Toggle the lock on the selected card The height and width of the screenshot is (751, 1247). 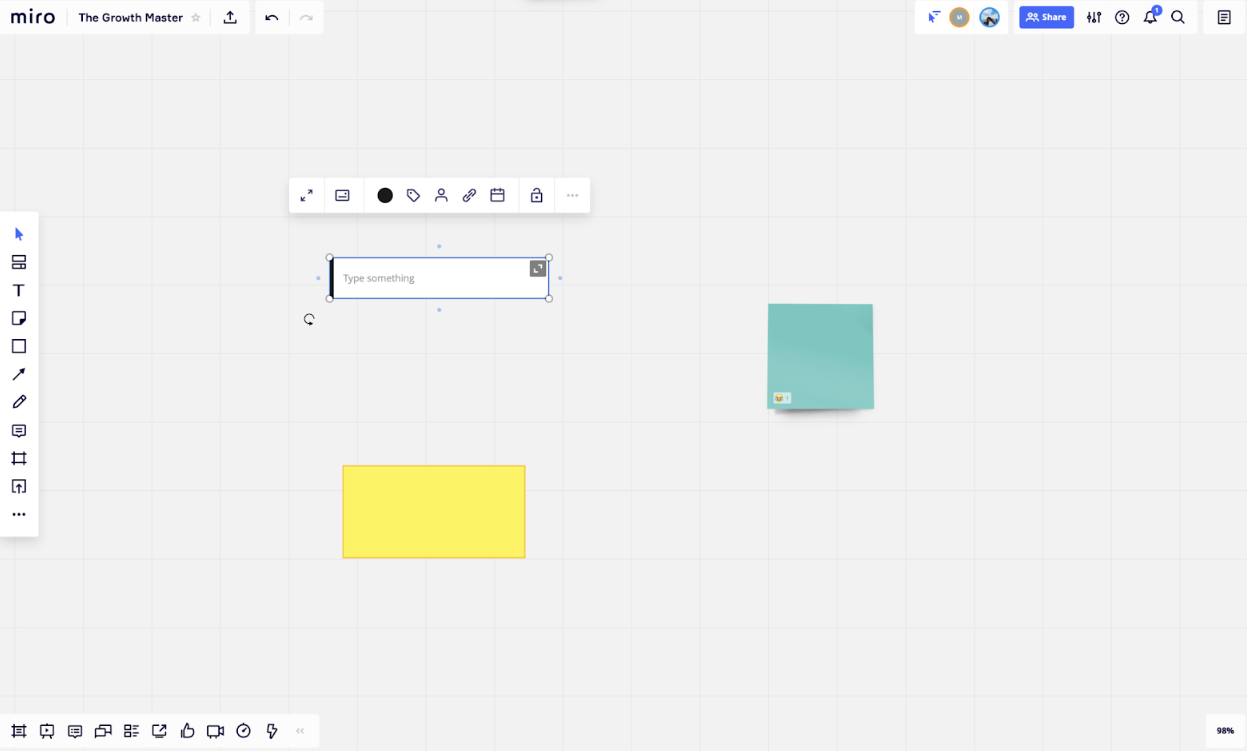point(536,195)
